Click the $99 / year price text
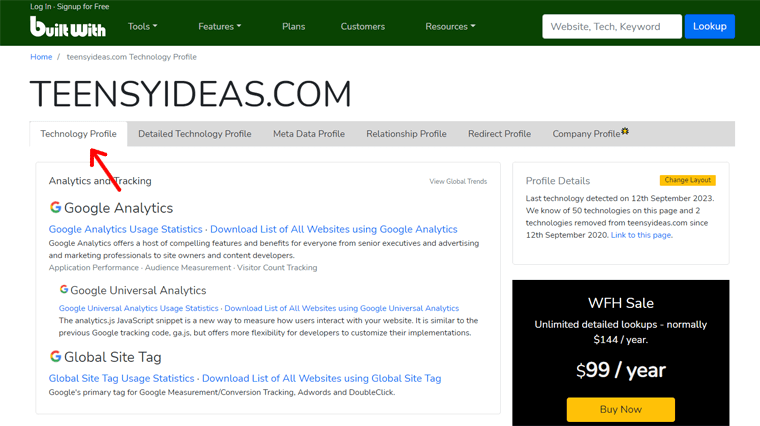Viewport: 760px width, 426px height. coord(620,371)
